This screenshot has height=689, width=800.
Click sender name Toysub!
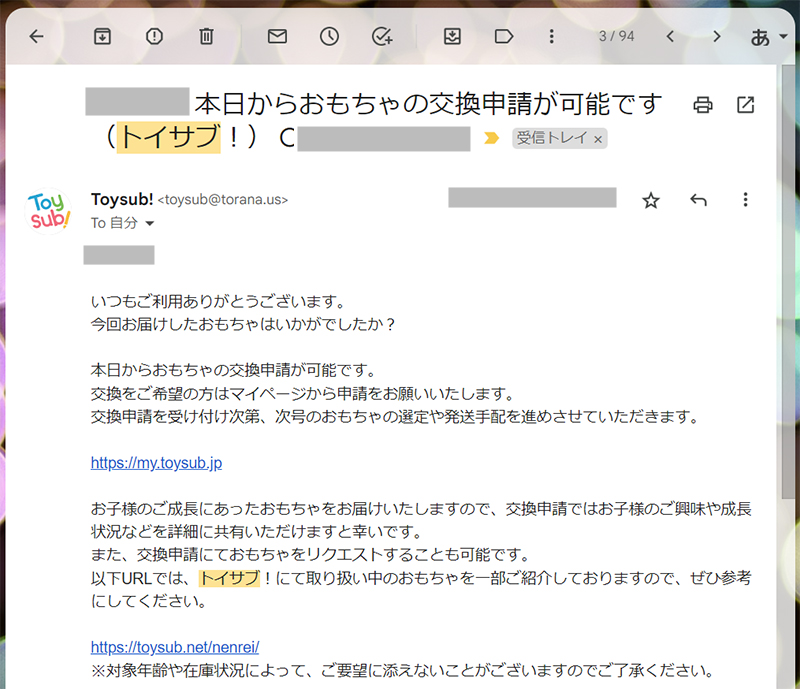click(122, 199)
